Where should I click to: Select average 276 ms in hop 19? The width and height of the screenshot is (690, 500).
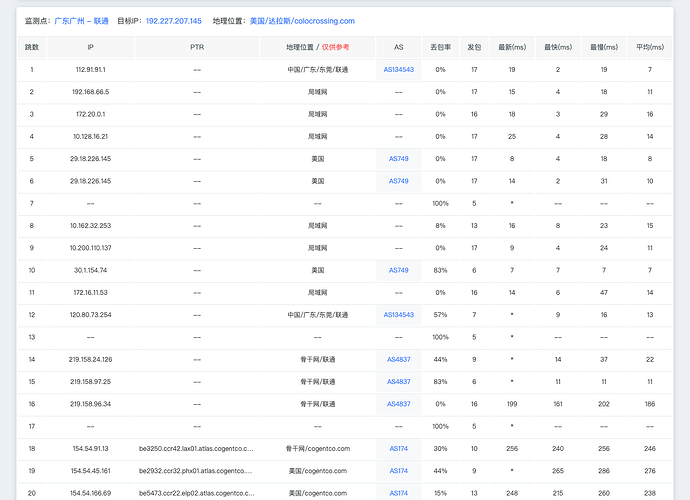pos(650,471)
